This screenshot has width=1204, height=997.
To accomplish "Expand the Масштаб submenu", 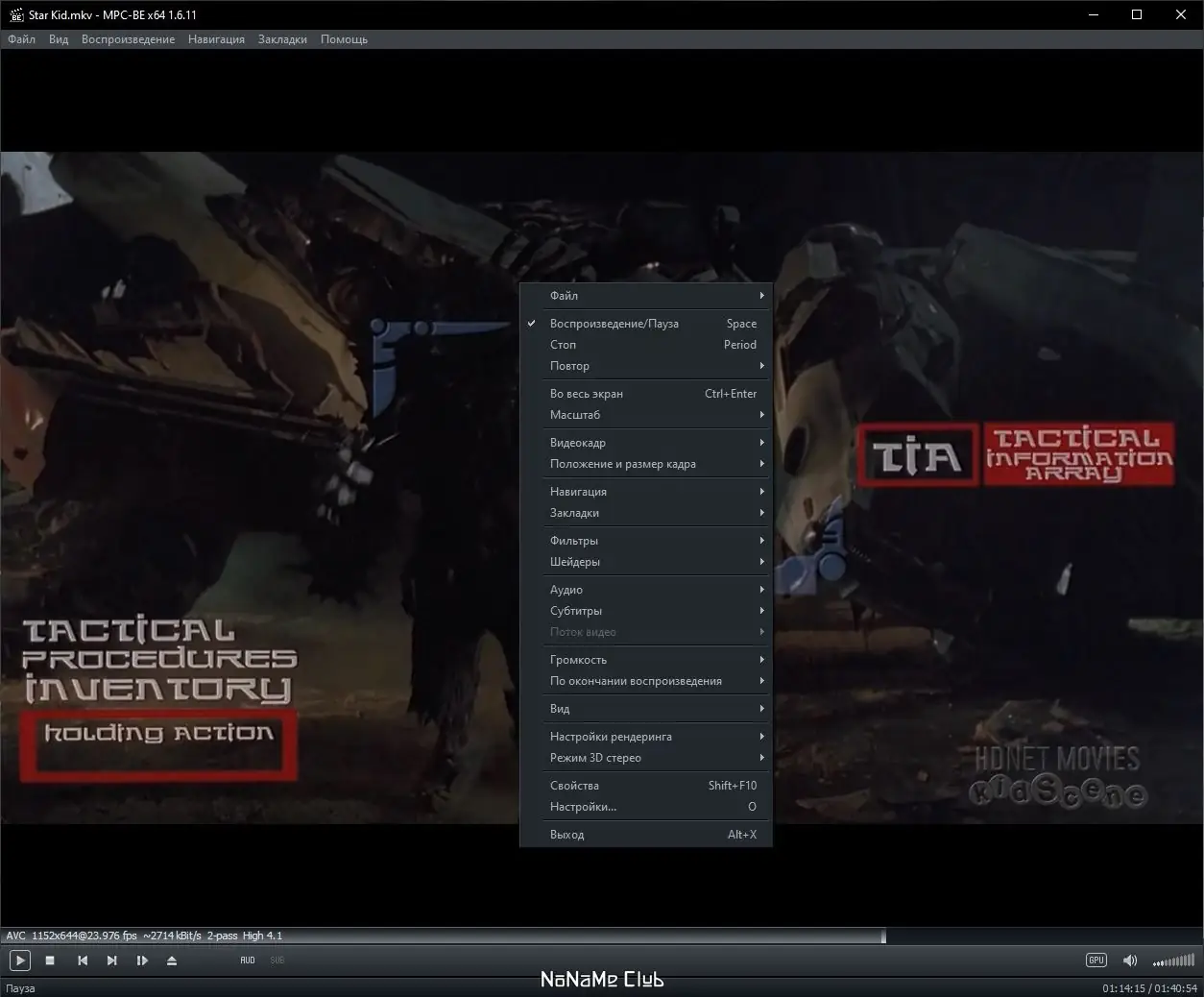I will tap(646, 415).
